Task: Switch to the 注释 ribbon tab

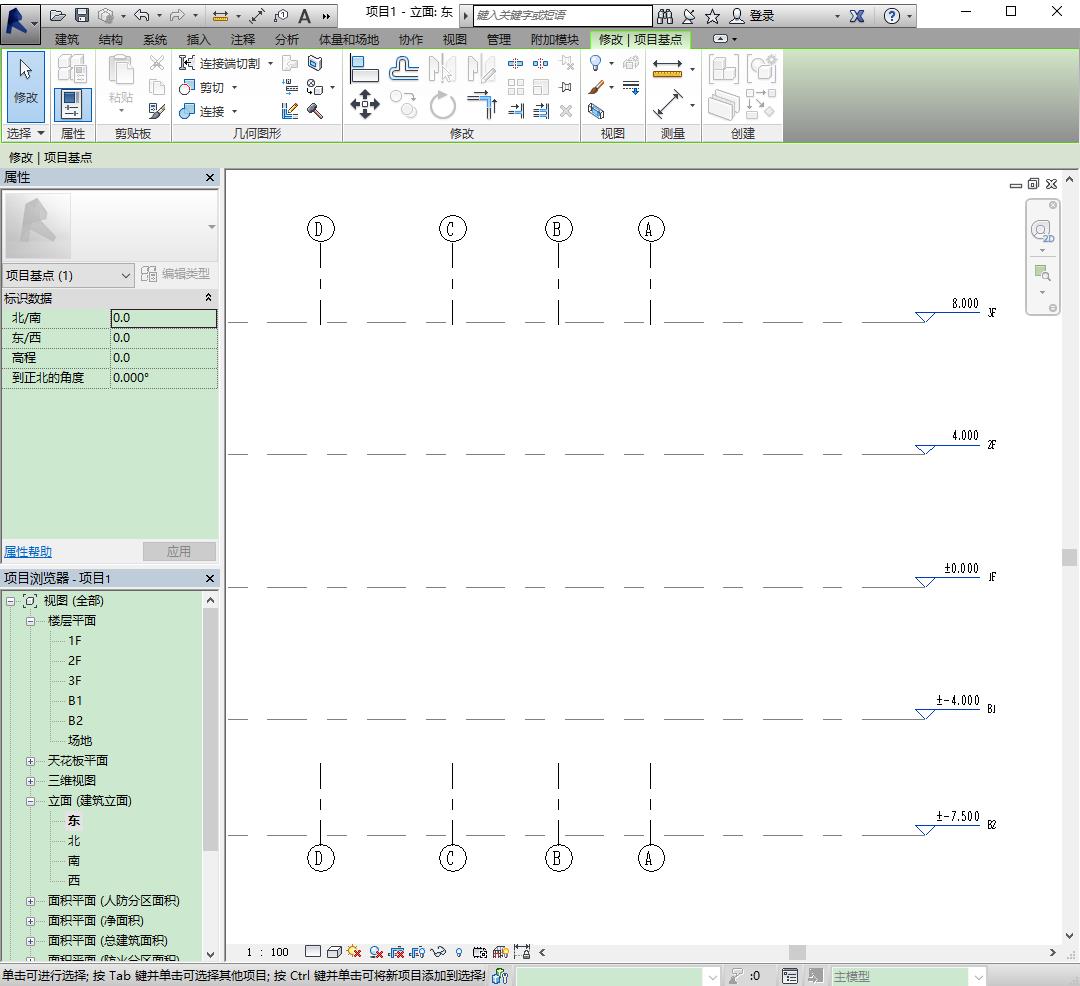Action: point(242,40)
